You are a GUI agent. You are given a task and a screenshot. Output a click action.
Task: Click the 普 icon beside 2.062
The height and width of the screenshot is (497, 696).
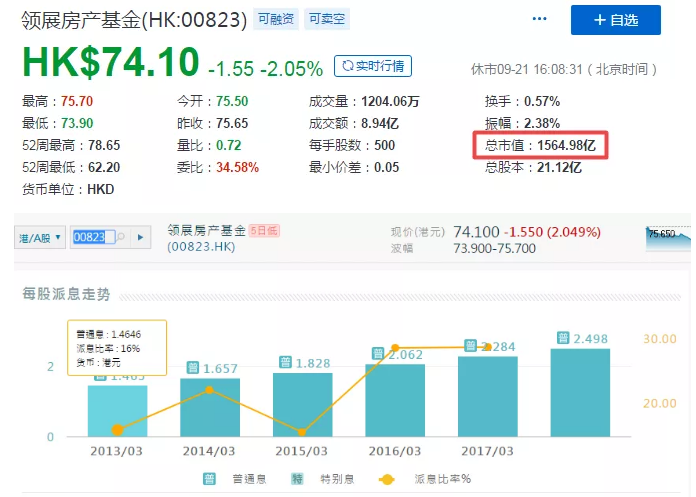pos(378,354)
